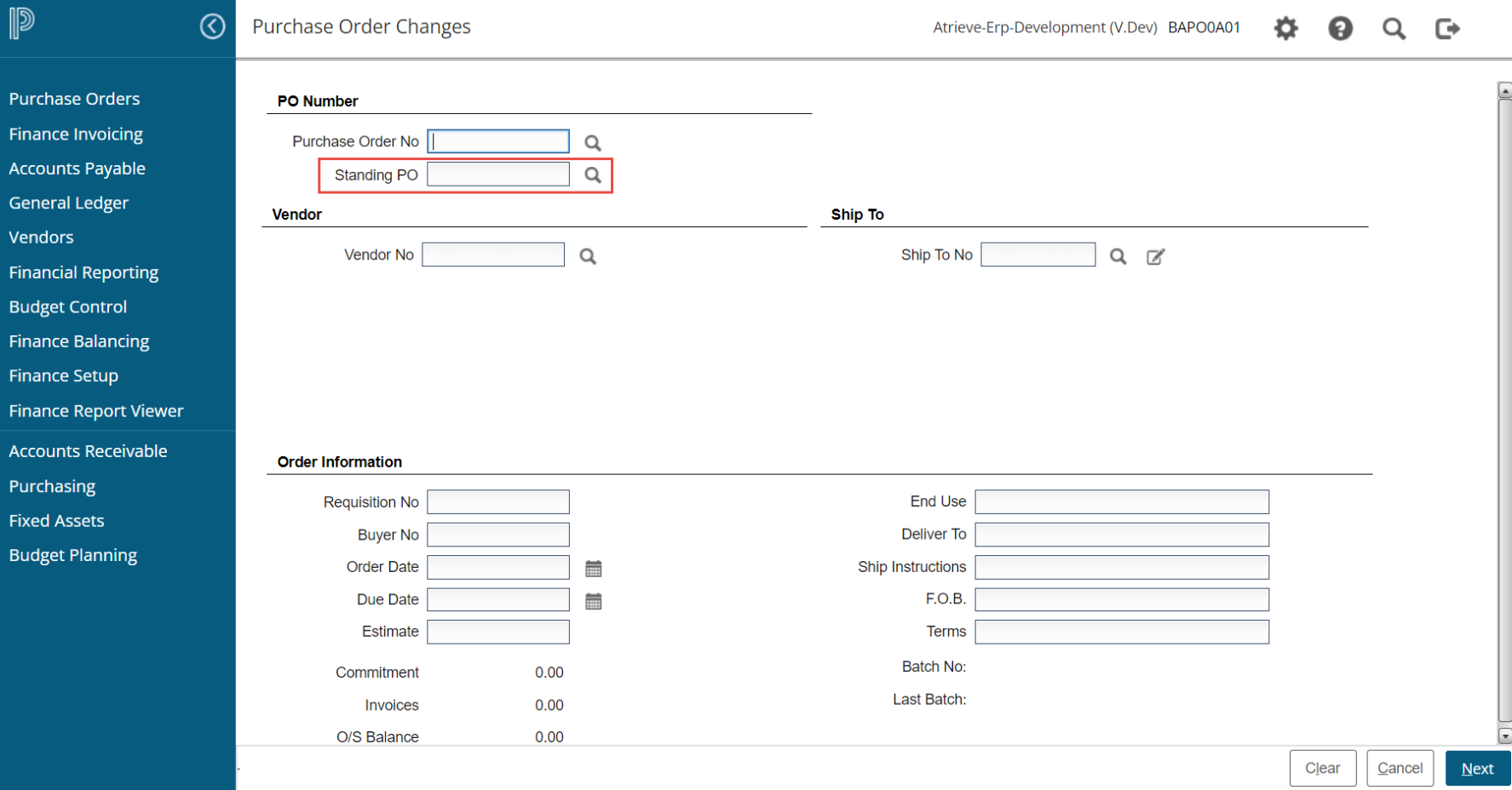Screen dimensions: 1512x790
Task: Open the Standing PO lookup icon
Action: (x=593, y=175)
